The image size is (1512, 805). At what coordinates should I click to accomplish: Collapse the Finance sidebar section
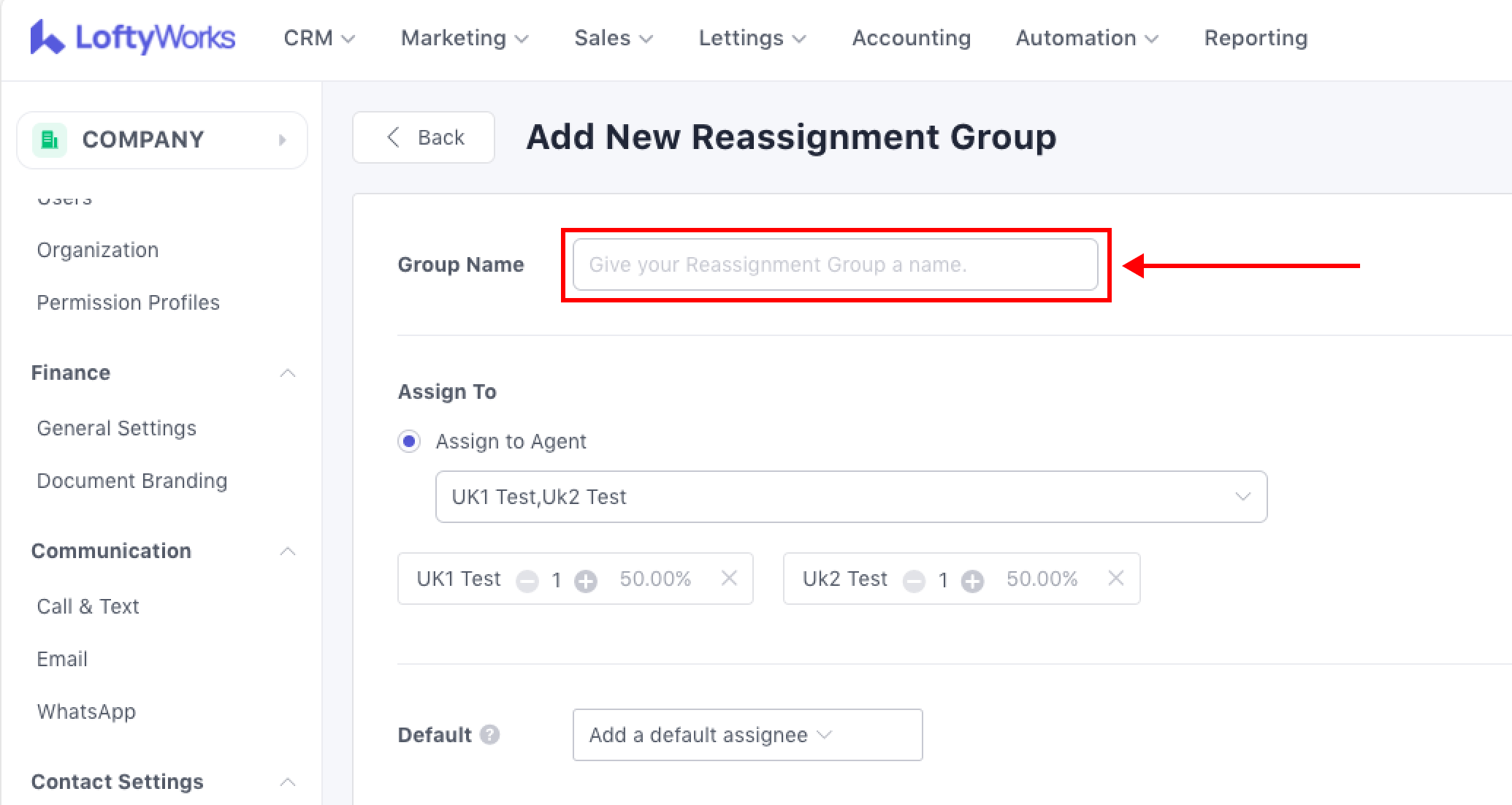tap(288, 373)
